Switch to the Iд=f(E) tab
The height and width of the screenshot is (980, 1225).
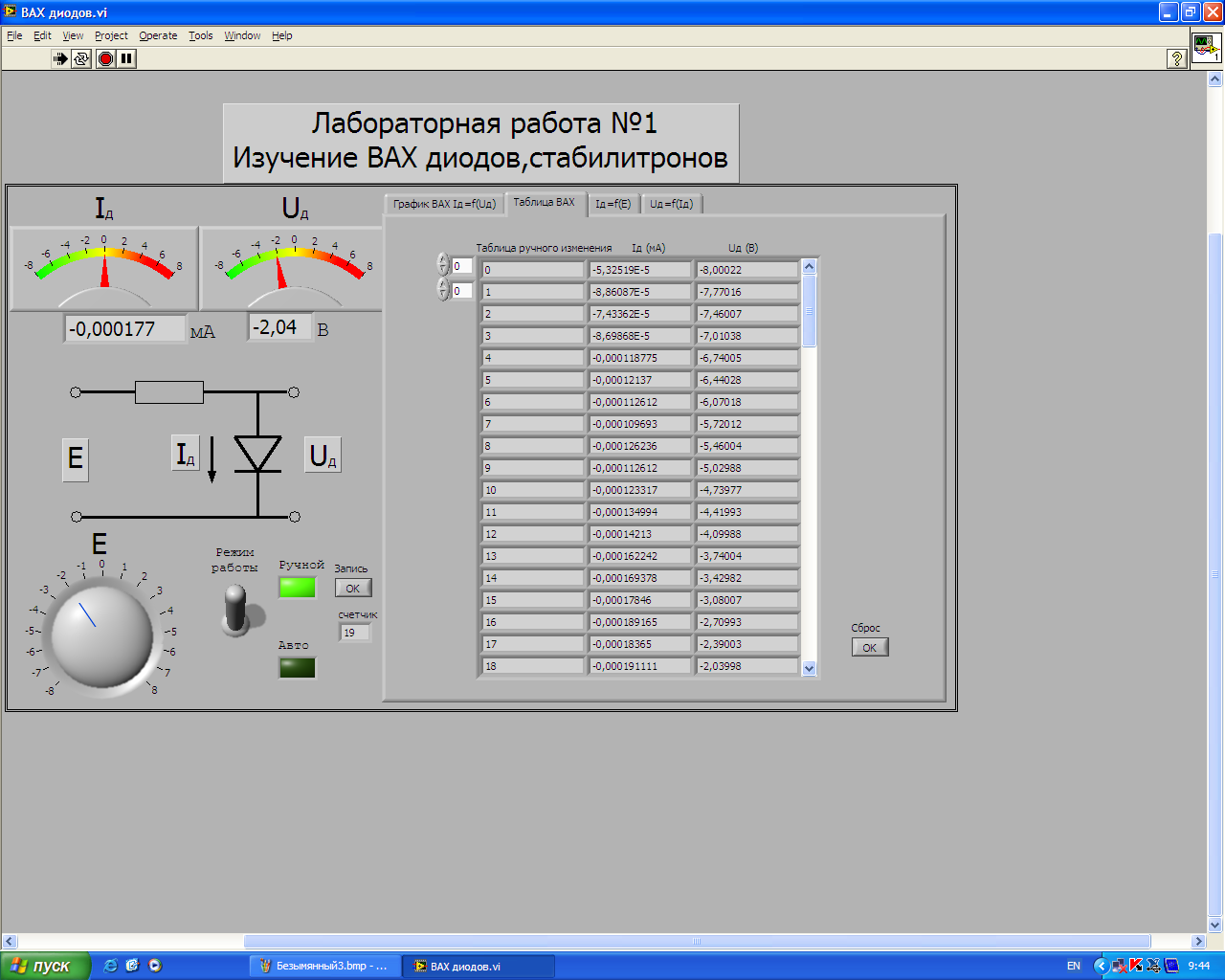point(612,204)
